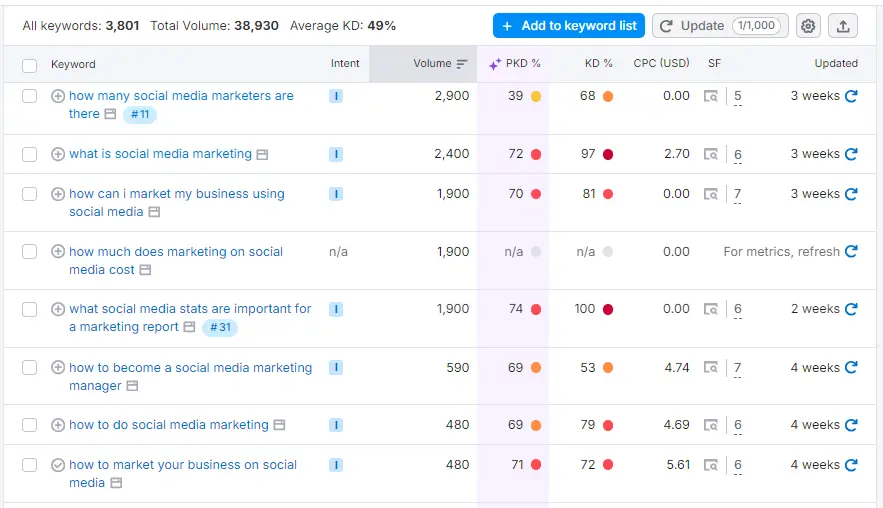The height and width of the screenshot is (508, 883).
Task: Select all keywords with header checkbox
Action: pos(30,65)
